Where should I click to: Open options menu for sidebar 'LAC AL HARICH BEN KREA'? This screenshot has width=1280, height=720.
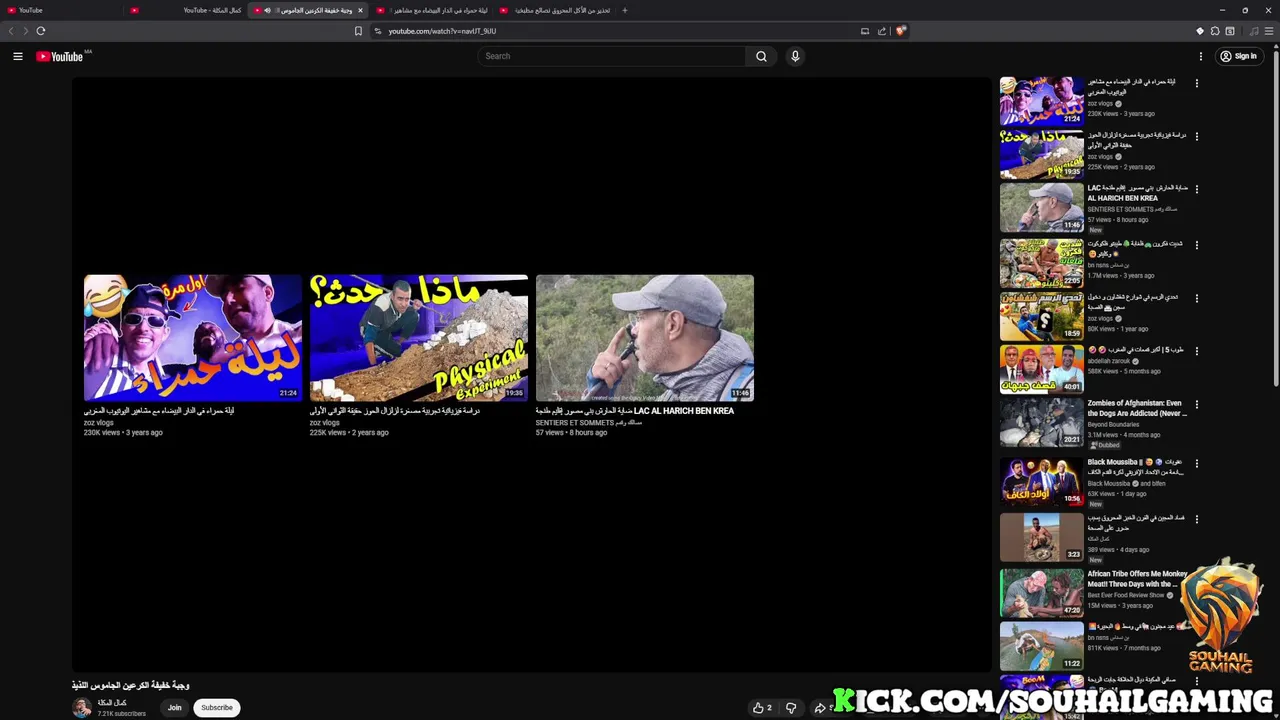pyautogui.click(x=1196, y=190)
